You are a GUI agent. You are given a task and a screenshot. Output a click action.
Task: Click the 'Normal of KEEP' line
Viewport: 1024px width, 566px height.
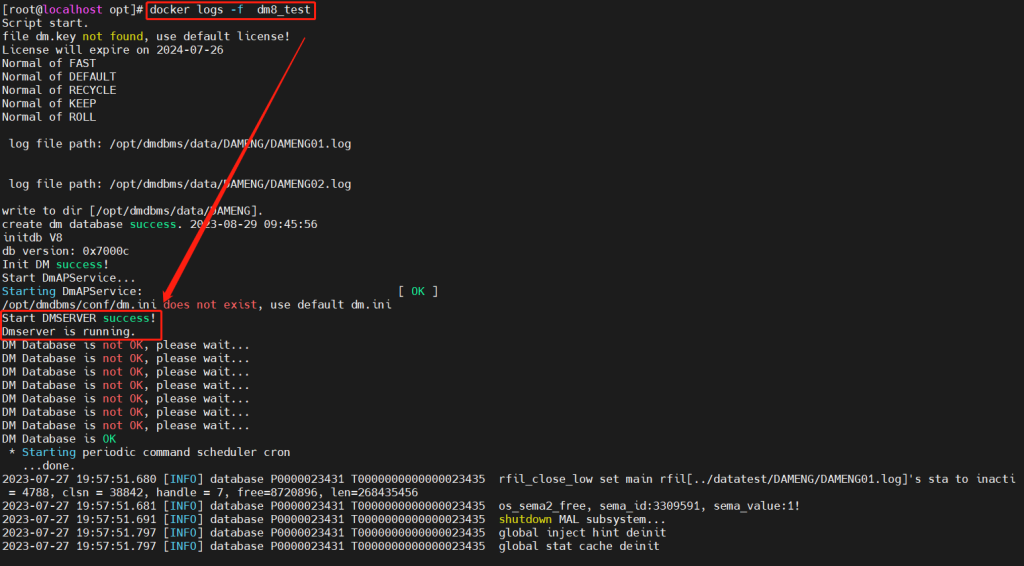tap(49, 103)
